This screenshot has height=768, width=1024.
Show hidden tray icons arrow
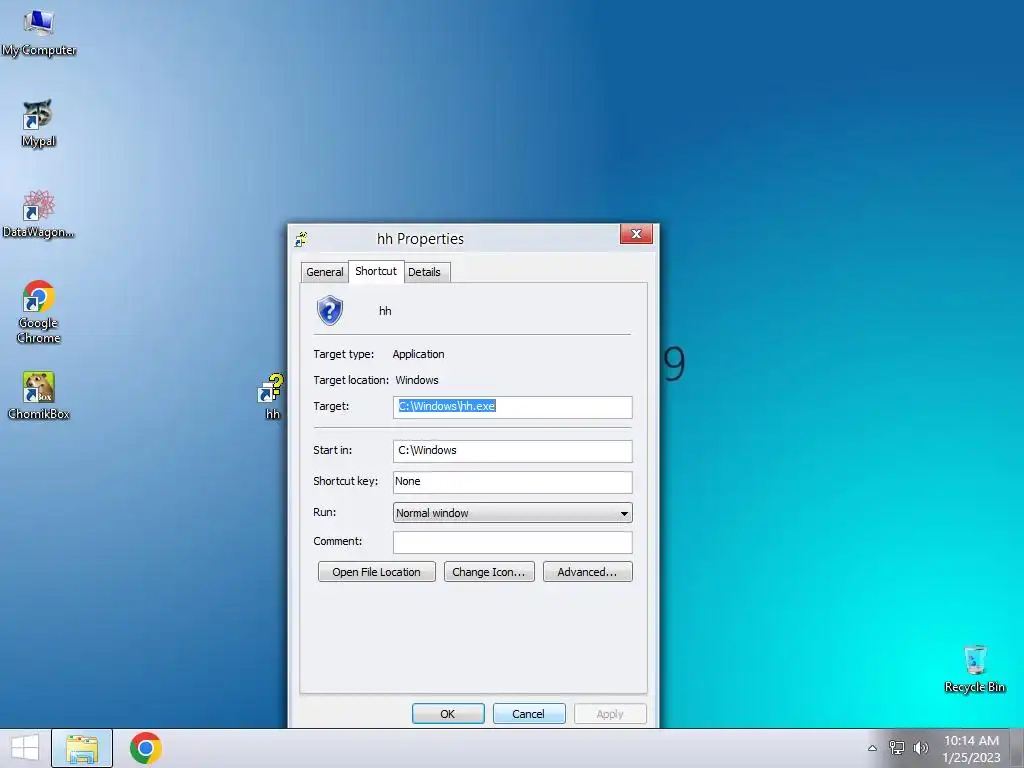click(872, 748)
